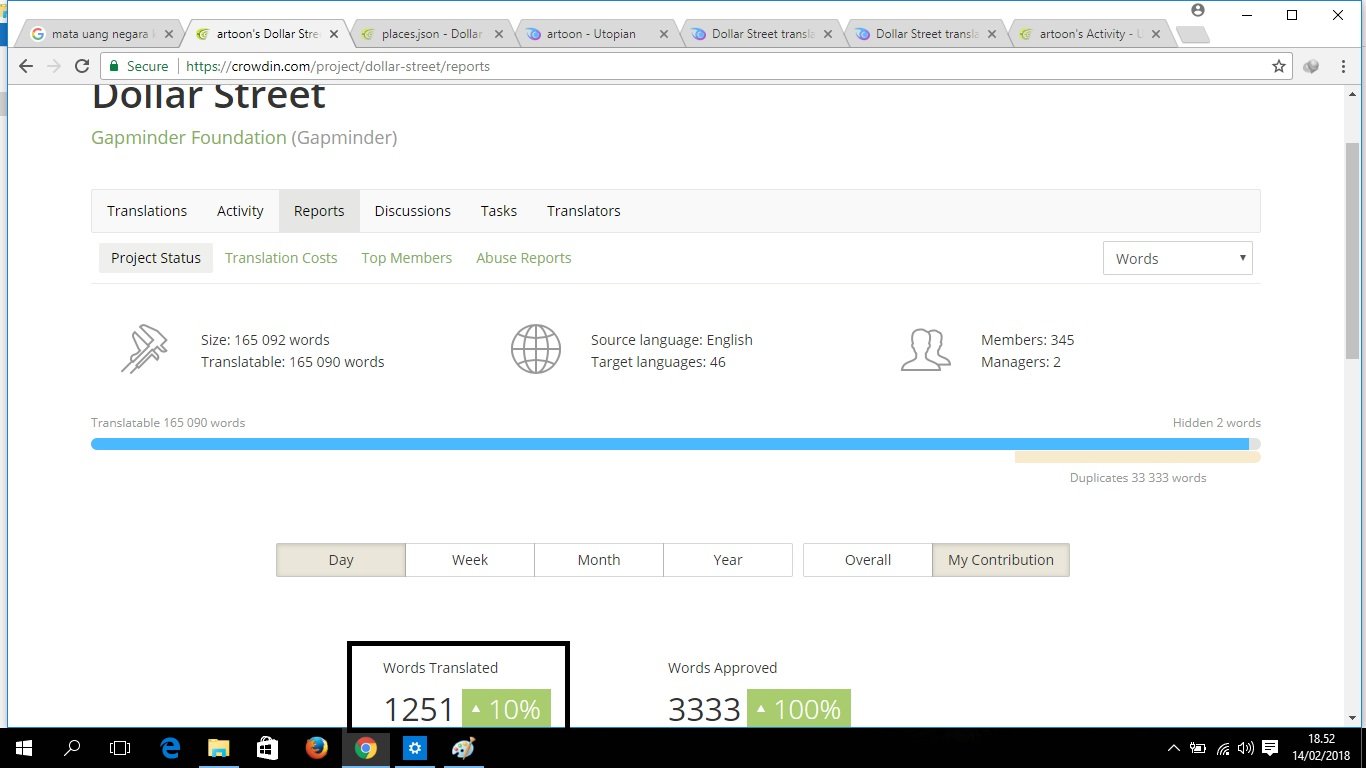Click the Chrome icon in the taskbar

pos(365,748)
